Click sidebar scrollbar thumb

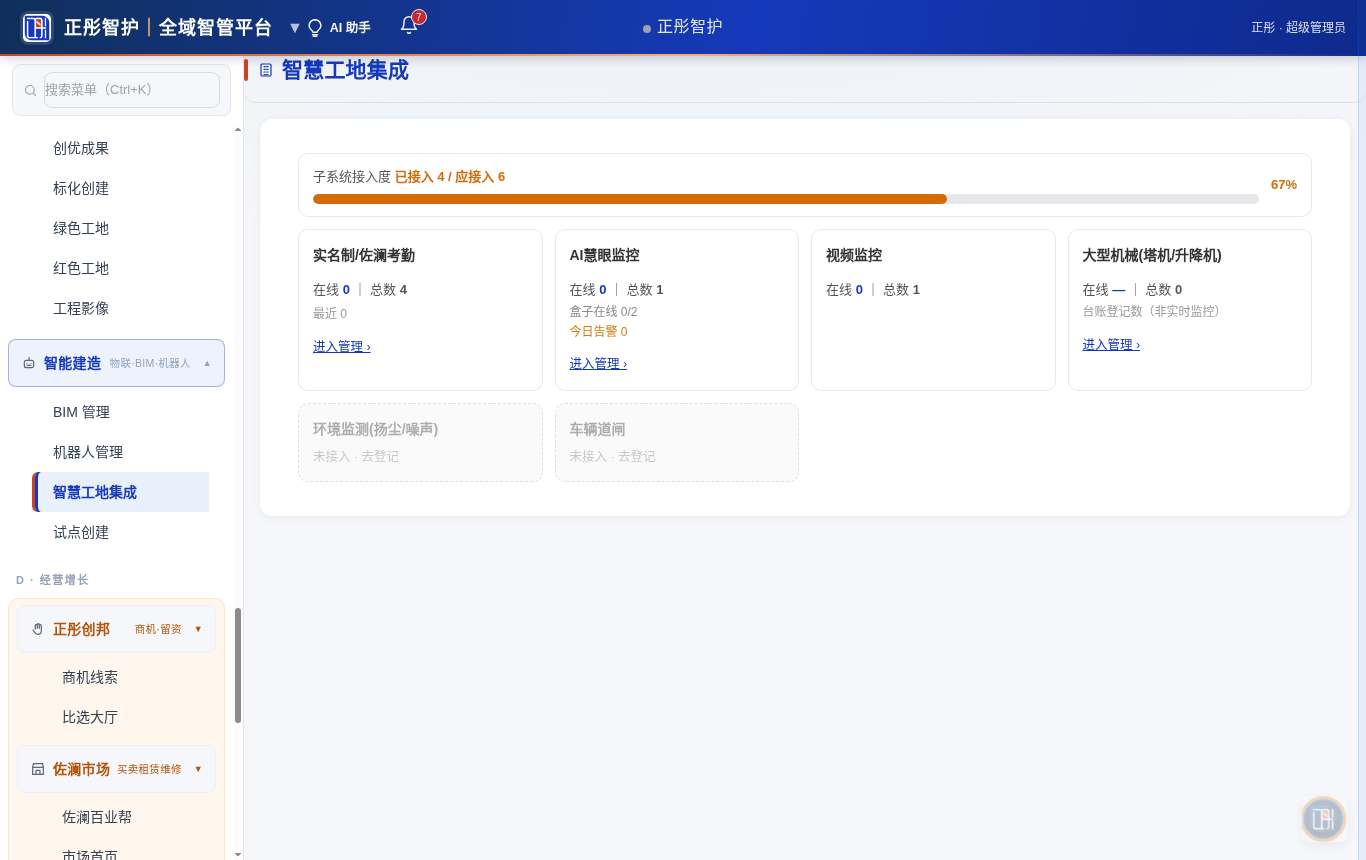point(238,665)
